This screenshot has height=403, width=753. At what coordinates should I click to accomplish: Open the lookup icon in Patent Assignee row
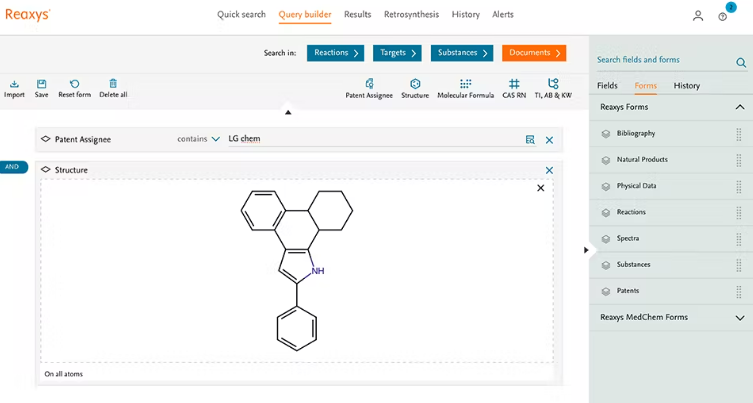coord(530,140)
